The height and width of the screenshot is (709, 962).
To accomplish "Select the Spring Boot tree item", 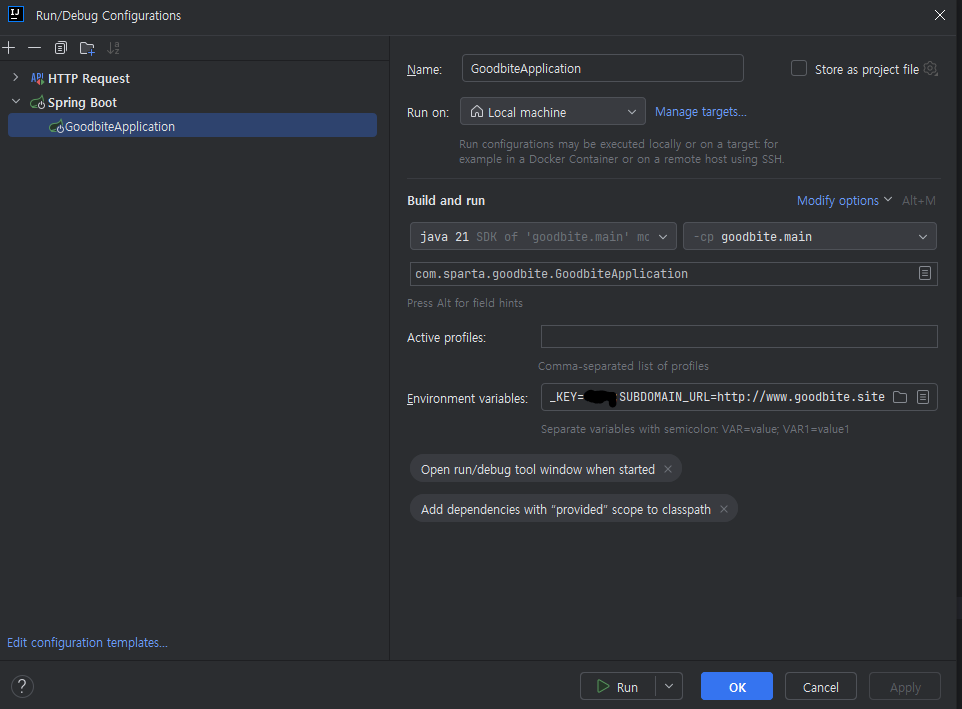I will pos(82,102).
